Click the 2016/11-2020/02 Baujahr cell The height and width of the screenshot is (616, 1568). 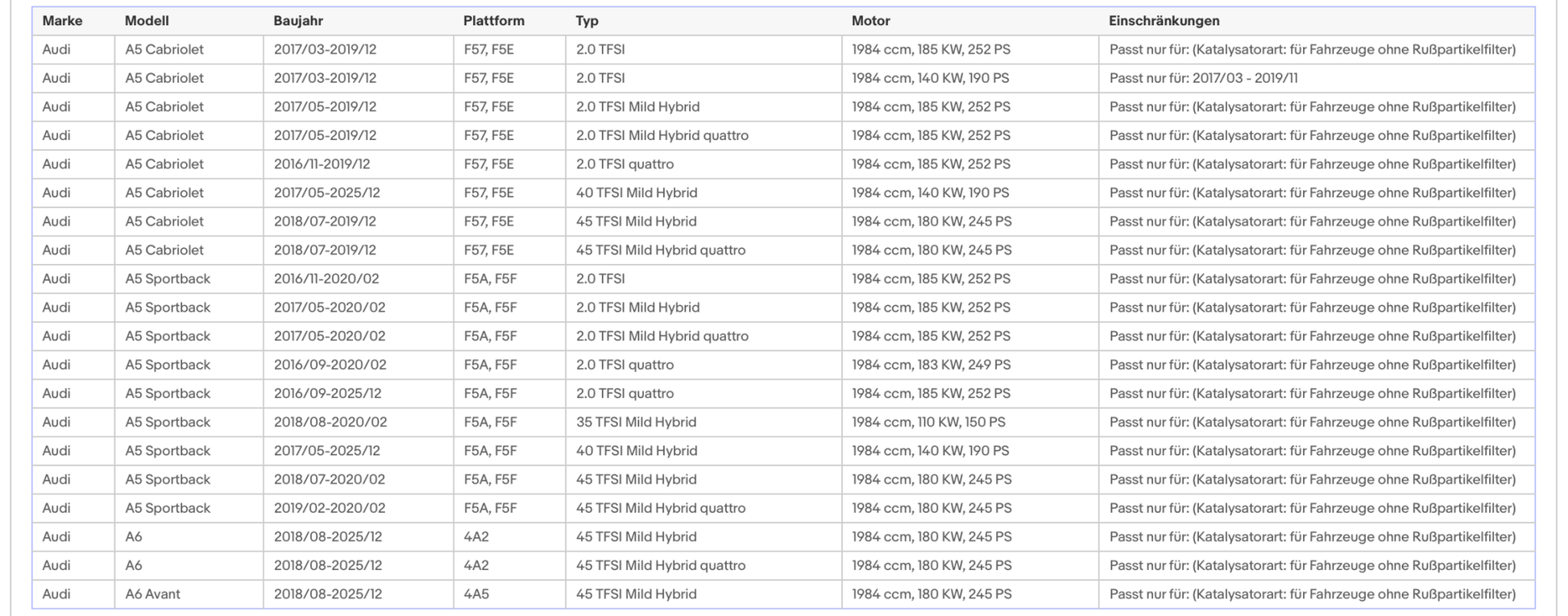coord(326,279)
